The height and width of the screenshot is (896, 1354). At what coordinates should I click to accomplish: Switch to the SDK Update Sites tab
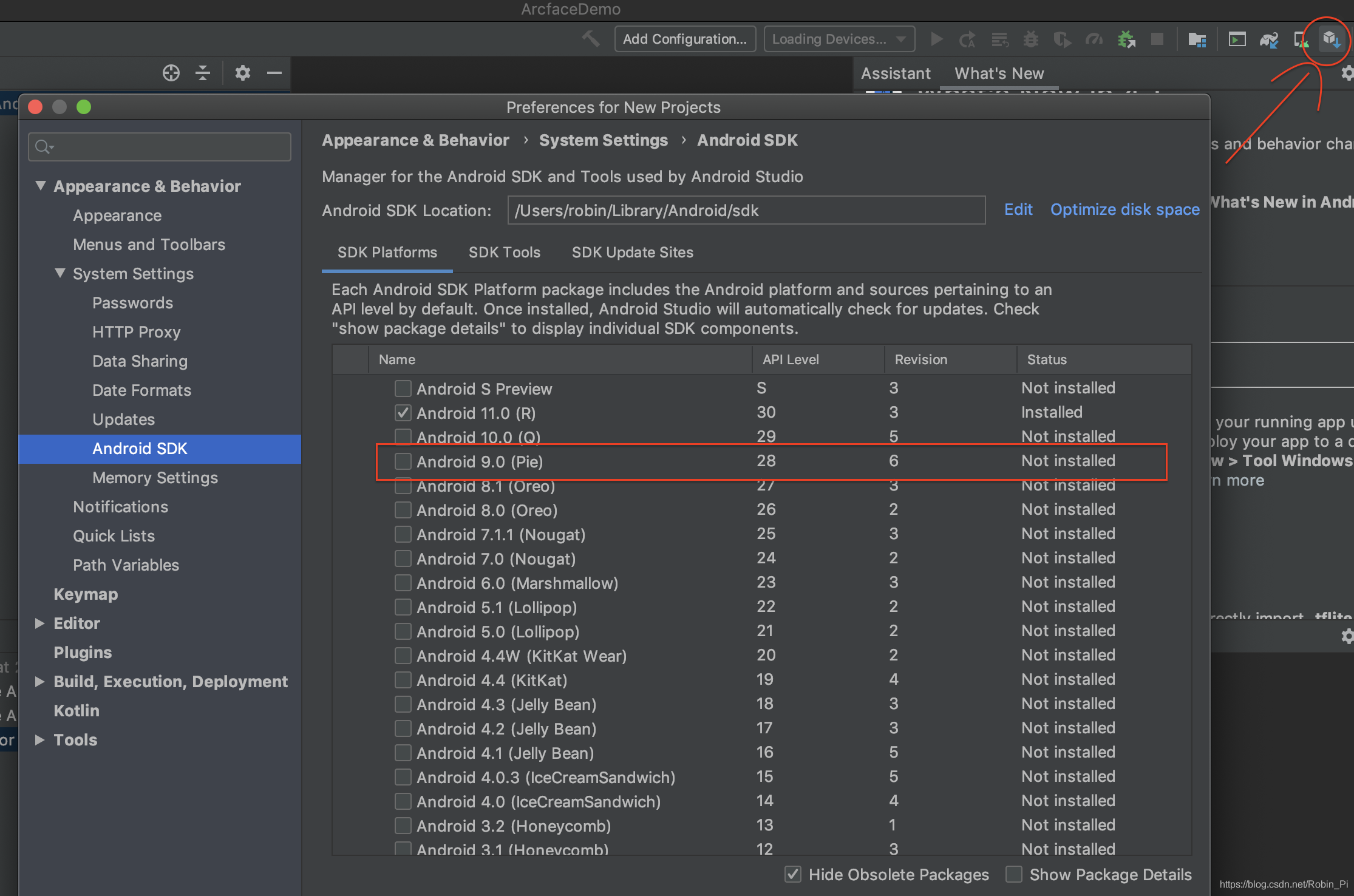coord(632,252)
